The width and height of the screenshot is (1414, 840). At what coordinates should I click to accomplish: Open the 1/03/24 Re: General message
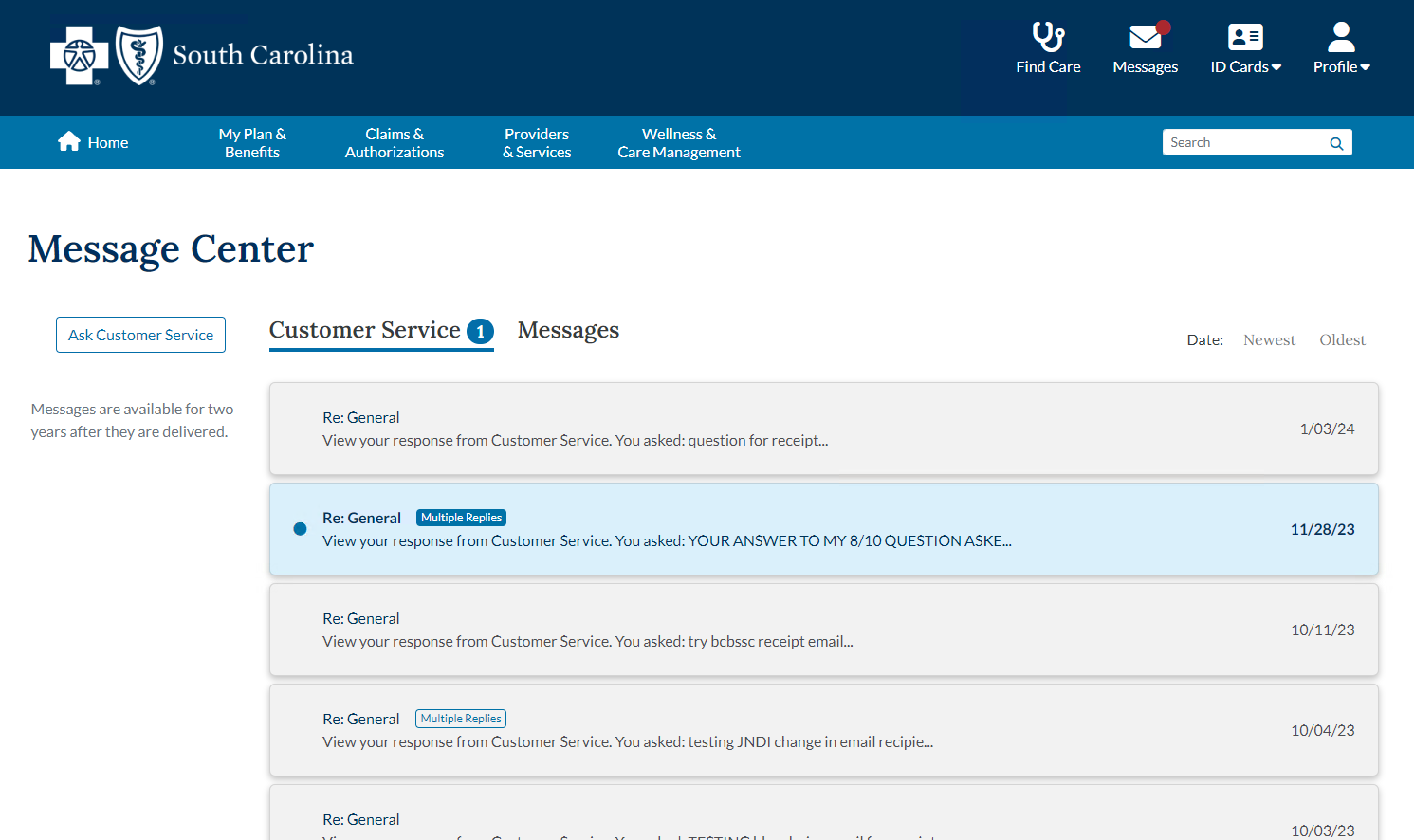coord(823,429)
